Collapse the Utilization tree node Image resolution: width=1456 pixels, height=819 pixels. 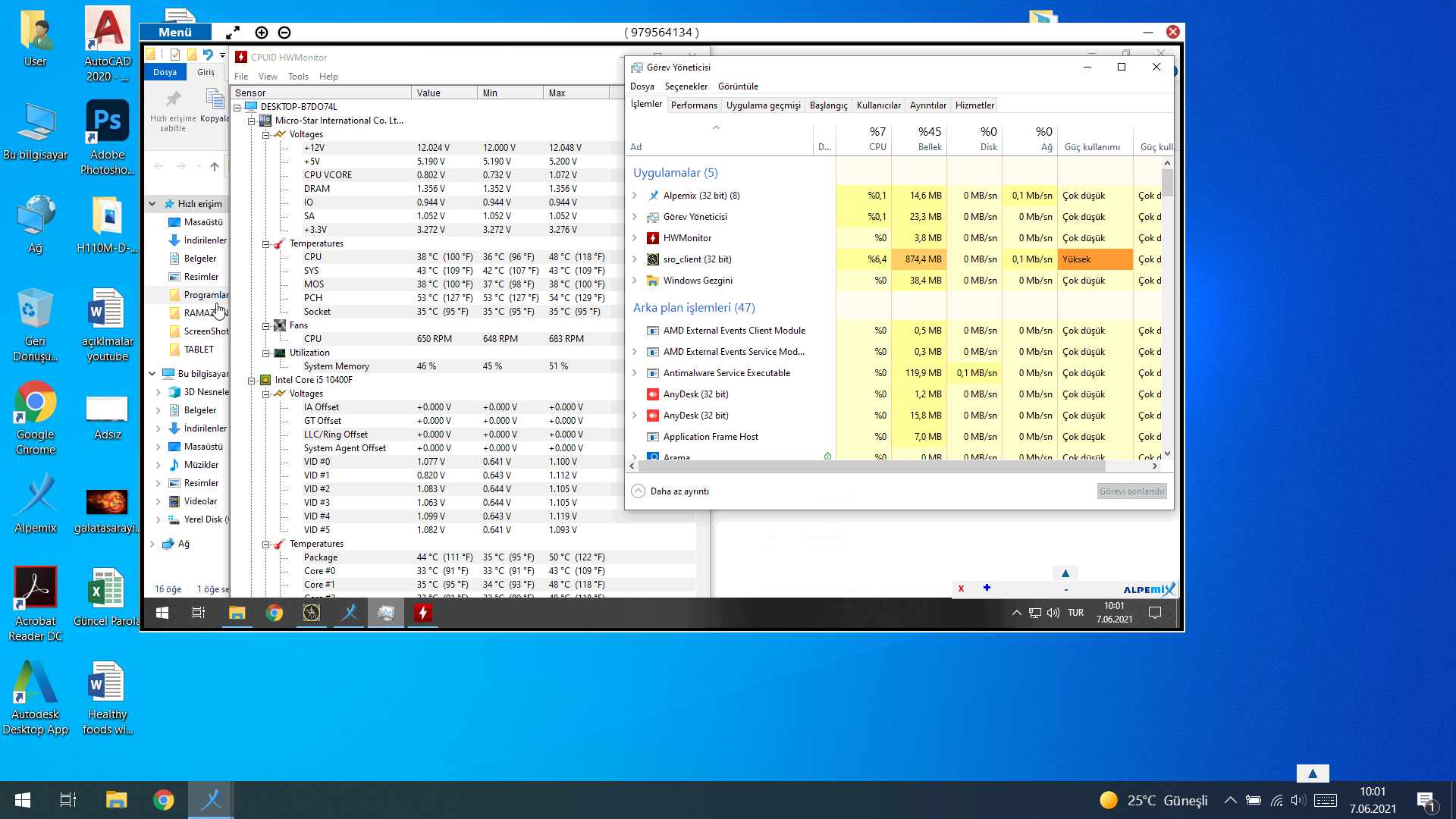click(x=265, y=353)
